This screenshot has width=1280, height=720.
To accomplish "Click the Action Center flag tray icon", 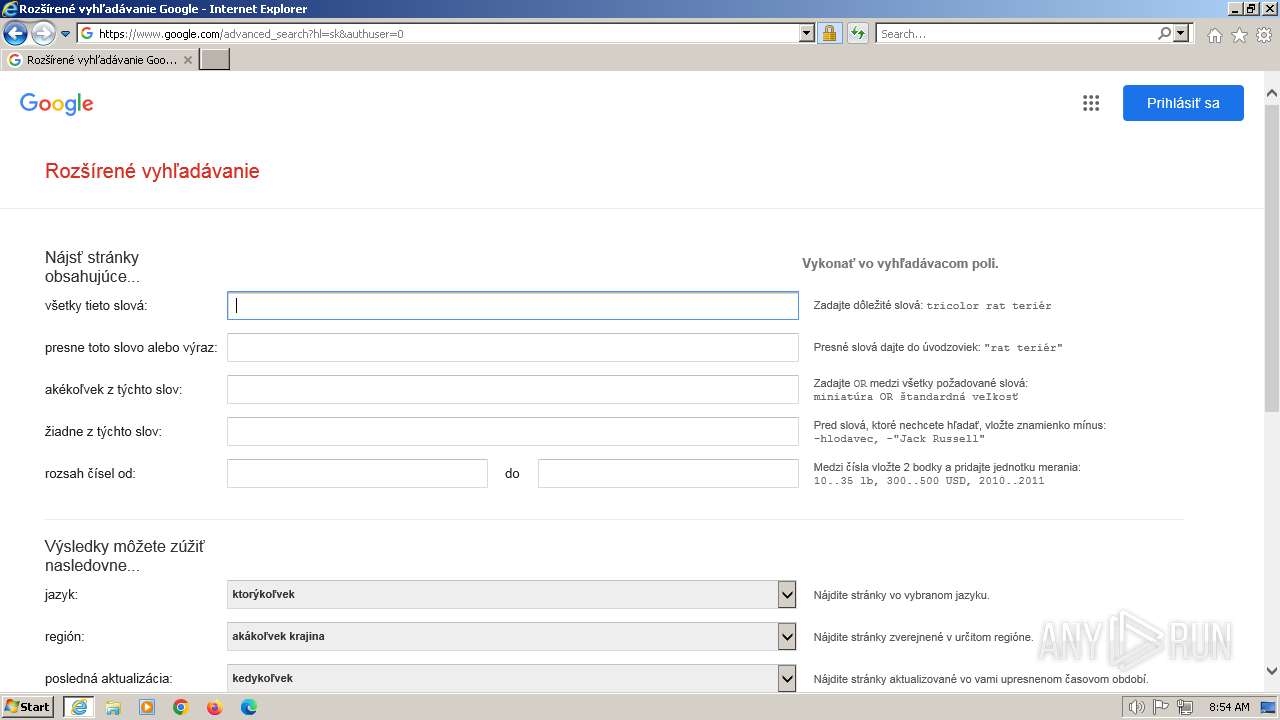I will pos(1161,707).
